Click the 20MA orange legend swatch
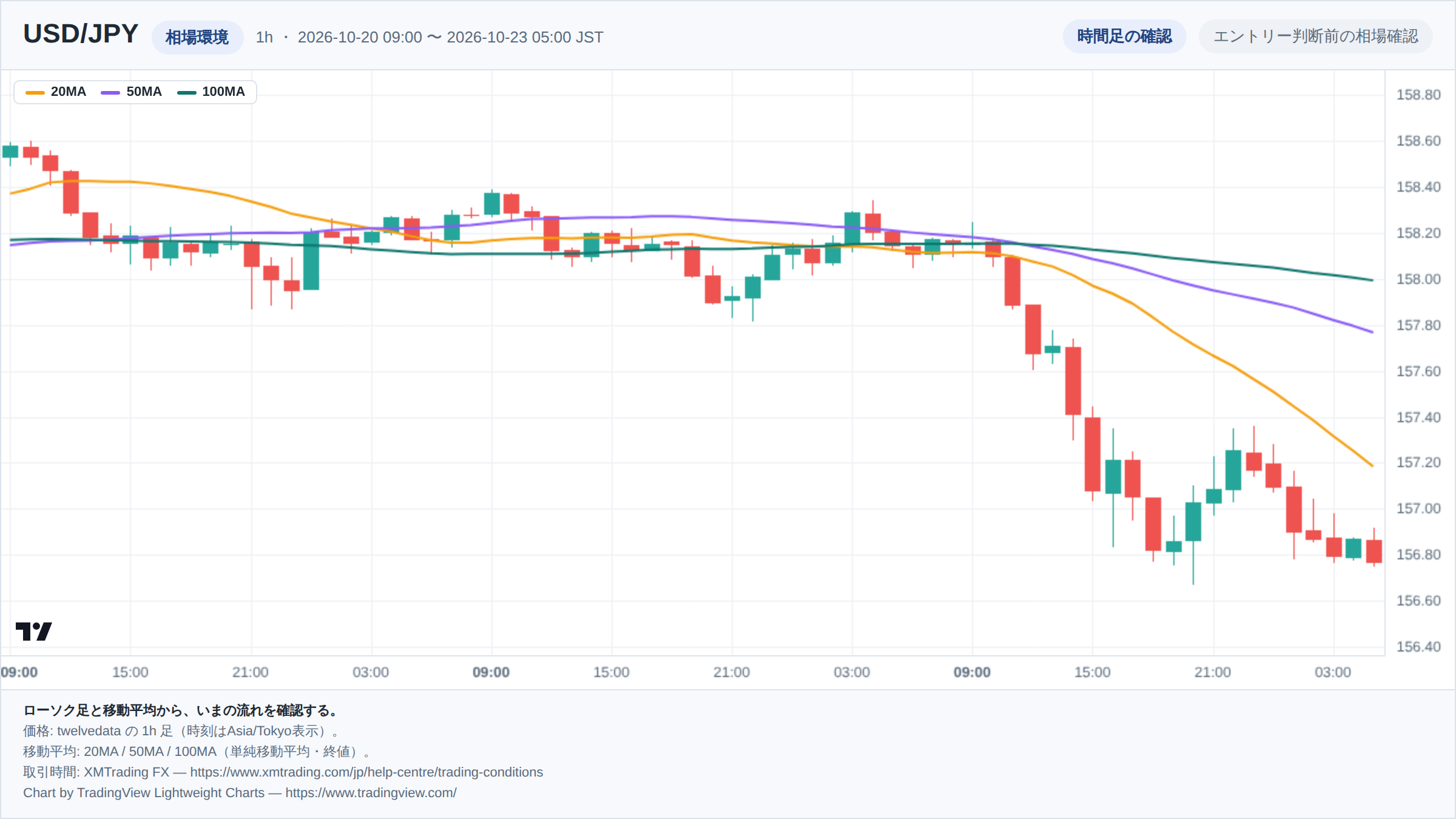 [x=35, y=92]
